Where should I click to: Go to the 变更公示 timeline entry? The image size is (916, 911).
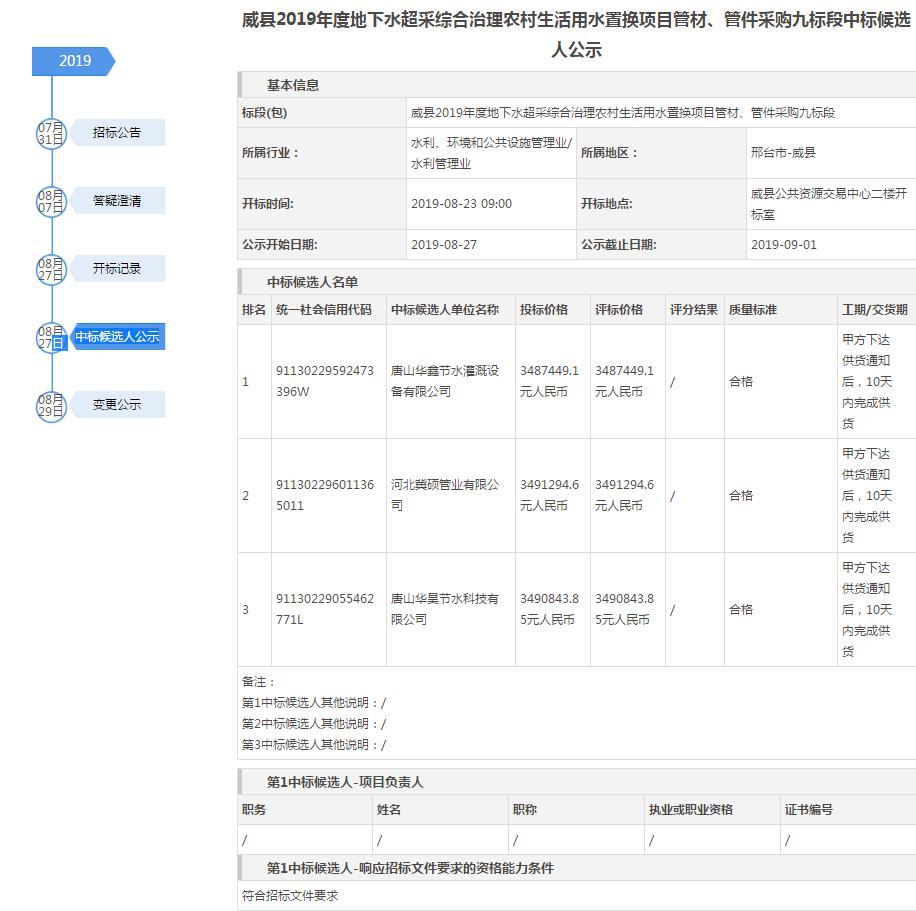tap(117, 405)
